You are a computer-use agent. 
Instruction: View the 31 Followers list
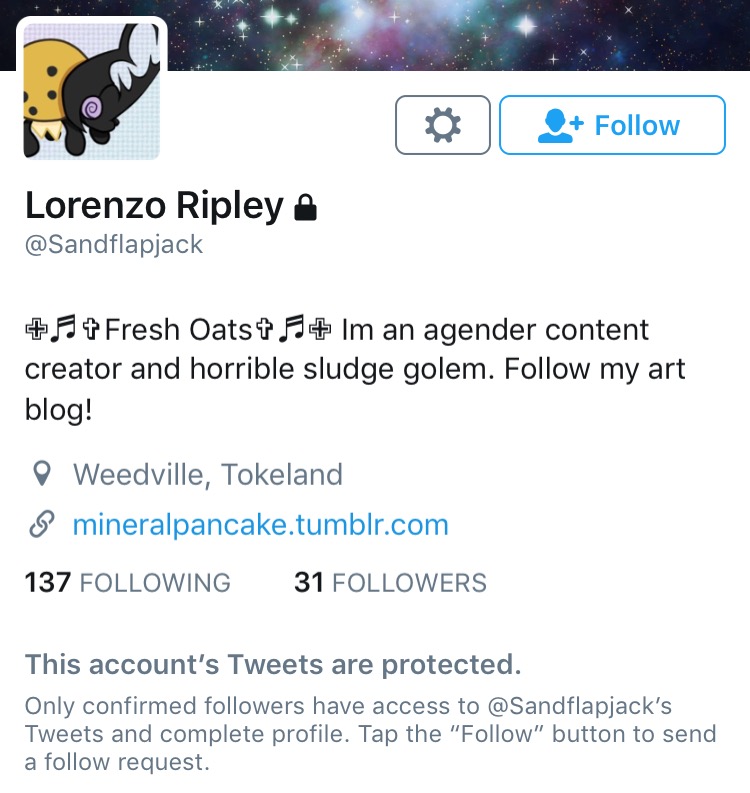point(390,582)
